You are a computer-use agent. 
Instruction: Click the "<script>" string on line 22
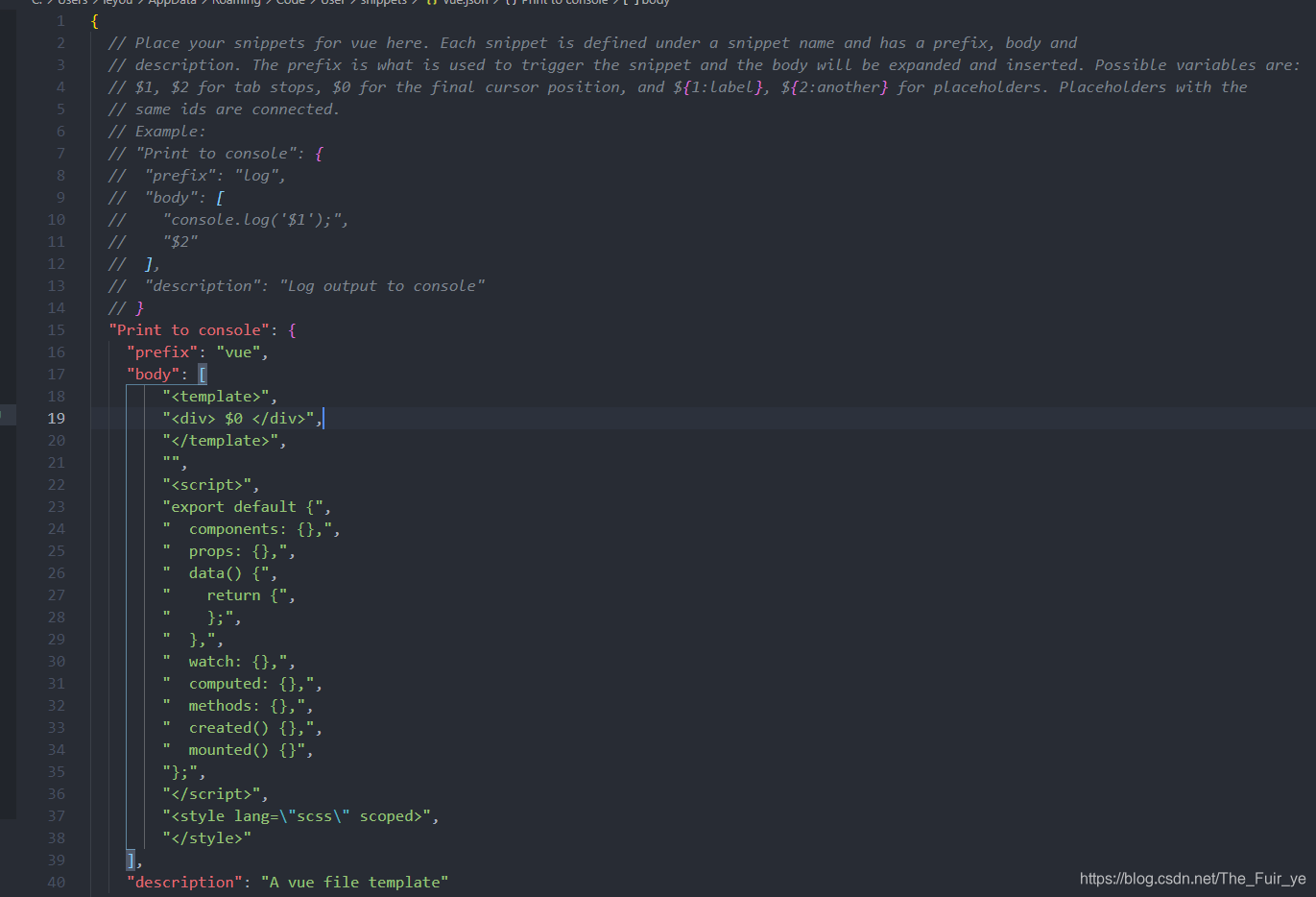[207, 485]
